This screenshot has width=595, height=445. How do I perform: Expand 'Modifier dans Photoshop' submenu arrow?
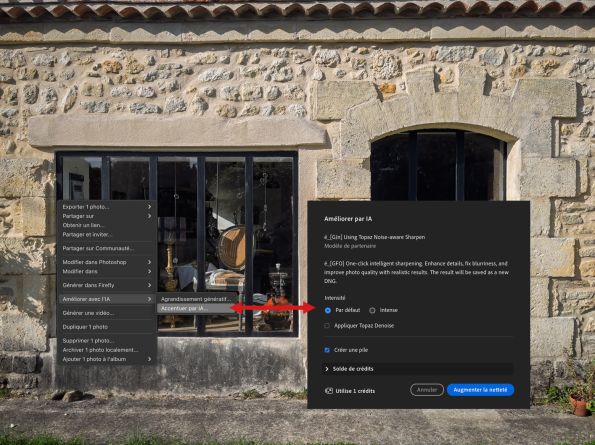(150, 262)
